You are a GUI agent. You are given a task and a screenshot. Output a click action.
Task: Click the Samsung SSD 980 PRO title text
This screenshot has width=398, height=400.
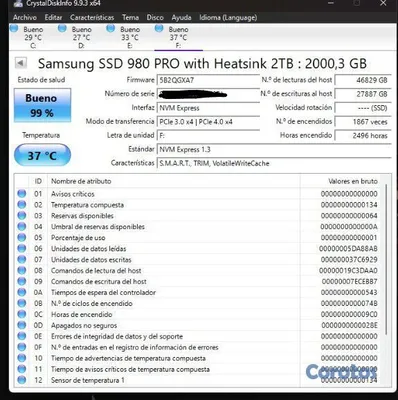[202, 63]
